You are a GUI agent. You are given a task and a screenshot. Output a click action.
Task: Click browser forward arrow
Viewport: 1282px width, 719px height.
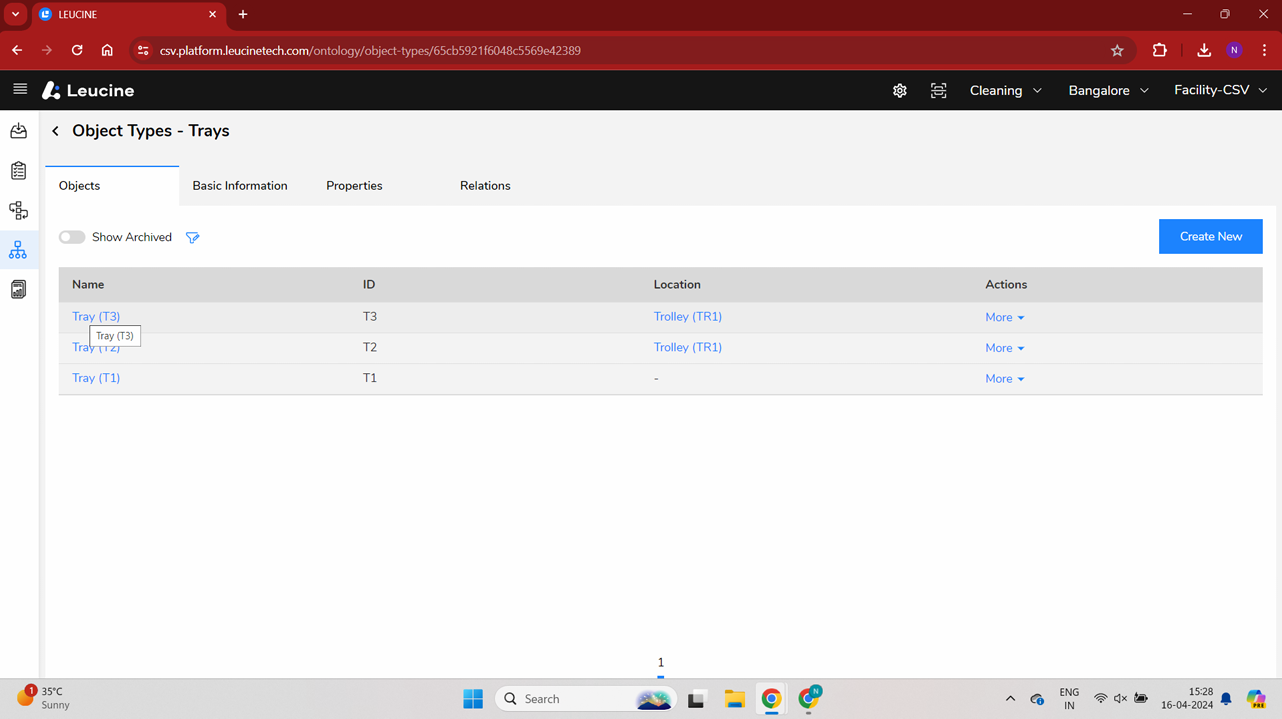point(47,50)
